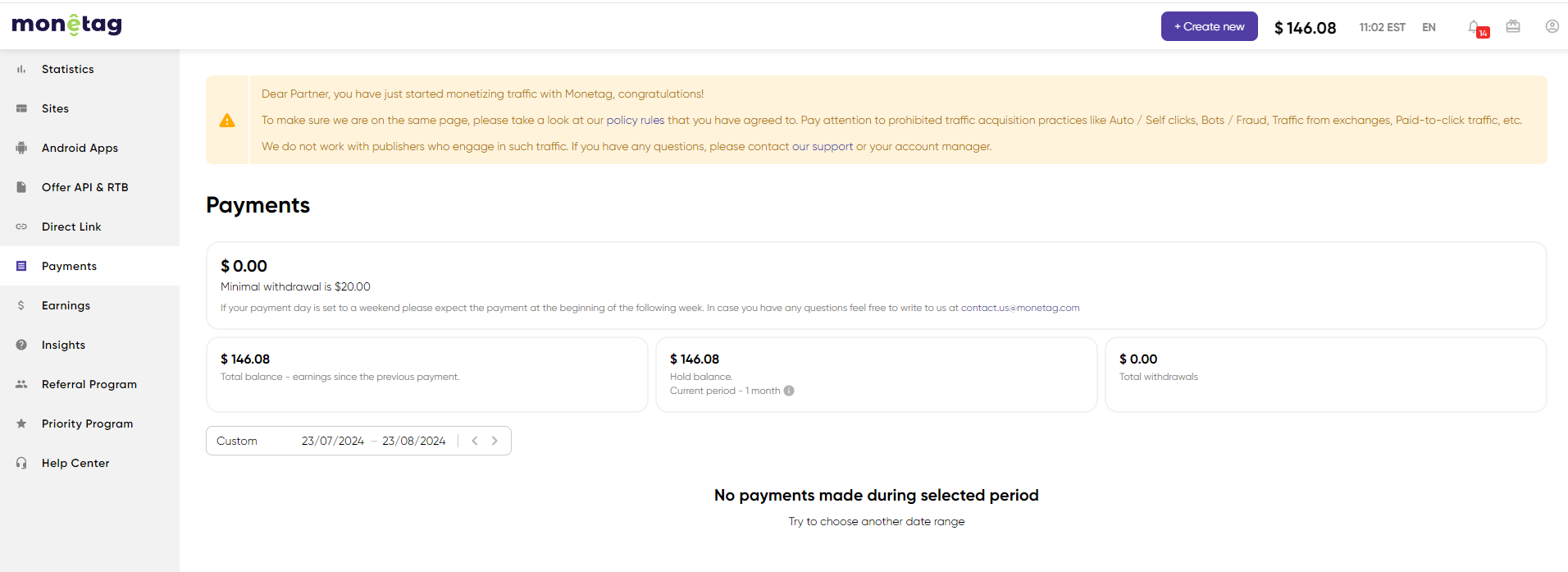Open the policy rules link
The height and width of the screenshot is (572, 1568).
pos(635,120)
